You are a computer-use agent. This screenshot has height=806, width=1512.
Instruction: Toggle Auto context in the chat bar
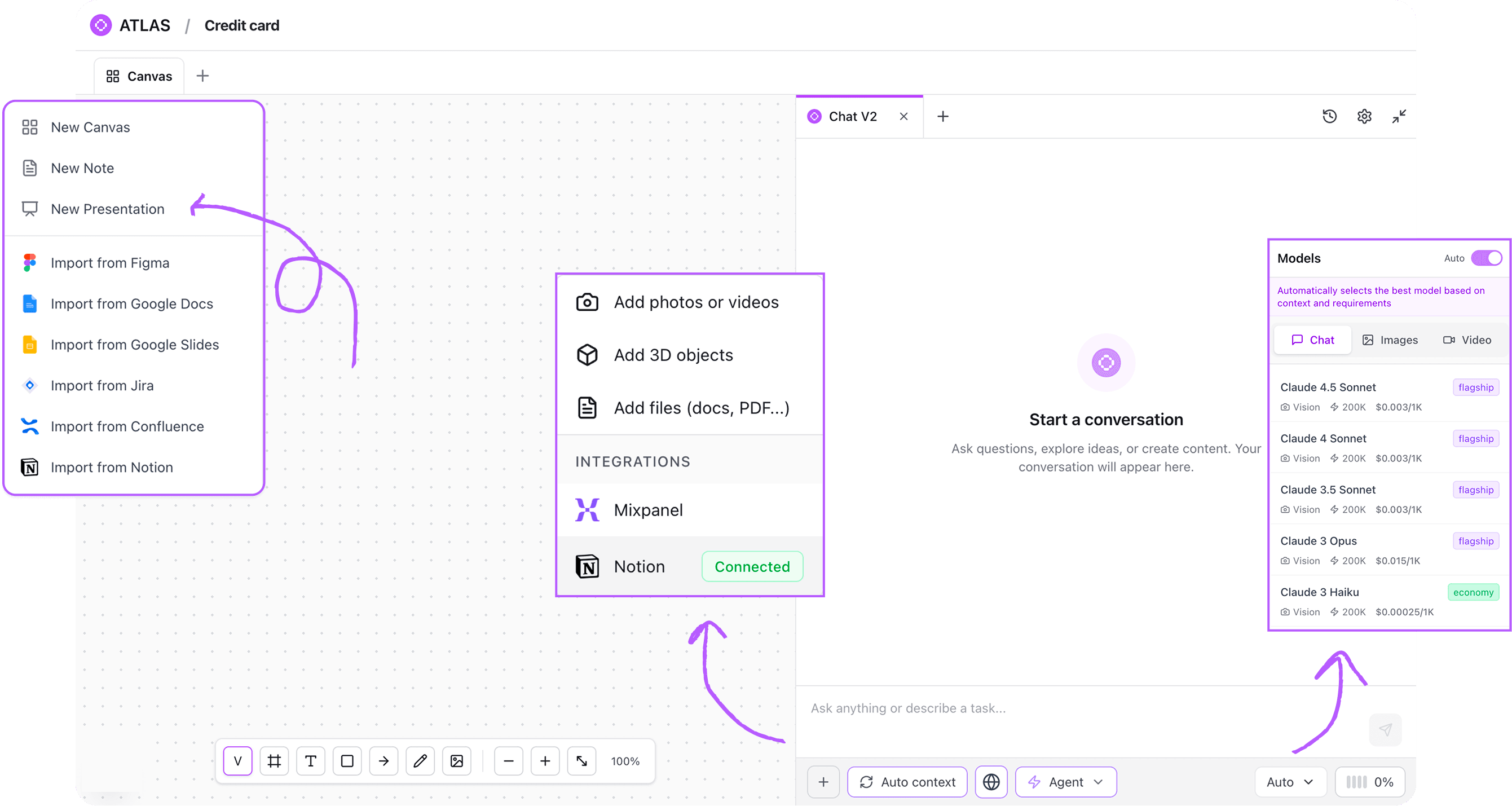(x=907, y=782)
